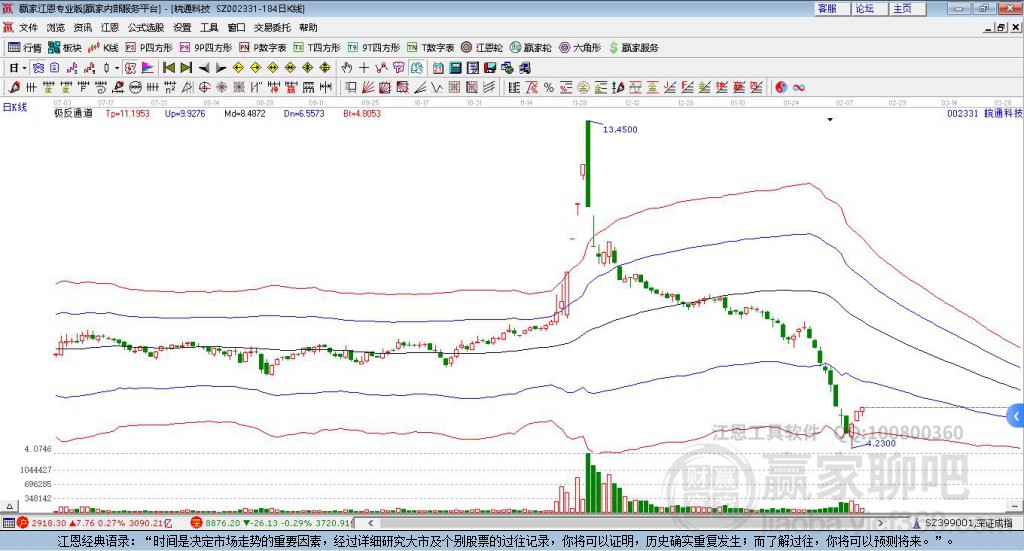The image size is (1024, 551).
Task: Click the 客服 button
Action: click(x=832, y=8)
